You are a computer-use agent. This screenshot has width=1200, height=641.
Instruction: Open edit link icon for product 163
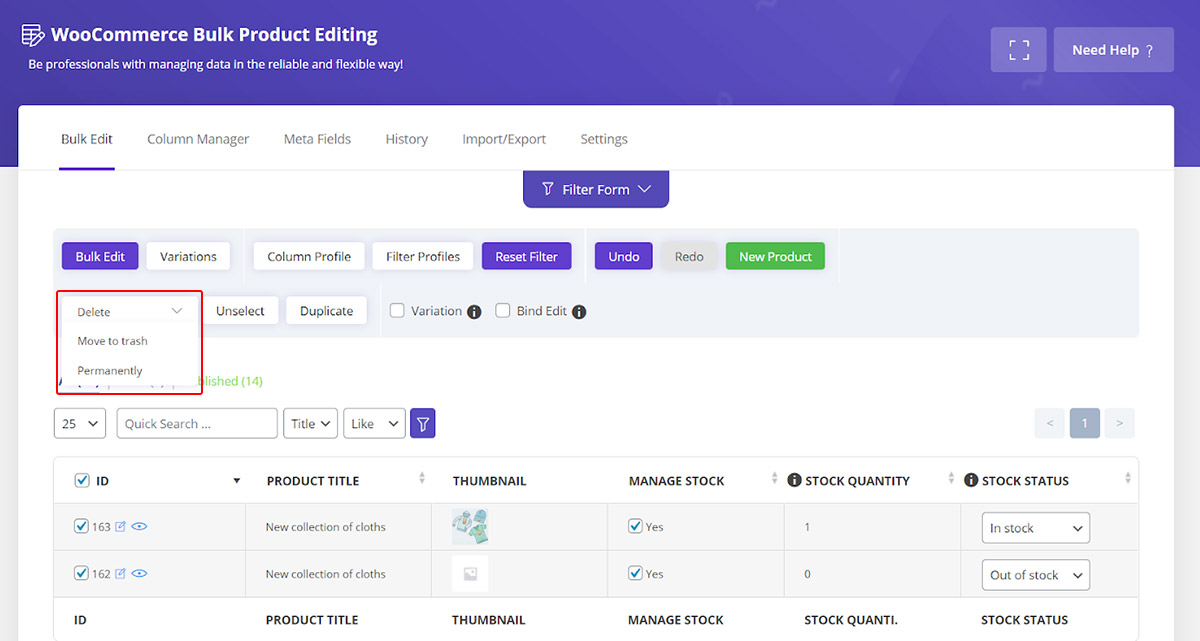click(x=121, y=527)
